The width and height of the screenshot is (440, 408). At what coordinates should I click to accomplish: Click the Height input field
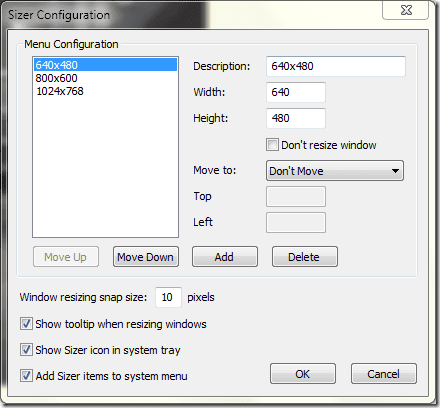[x=296, y=118]
